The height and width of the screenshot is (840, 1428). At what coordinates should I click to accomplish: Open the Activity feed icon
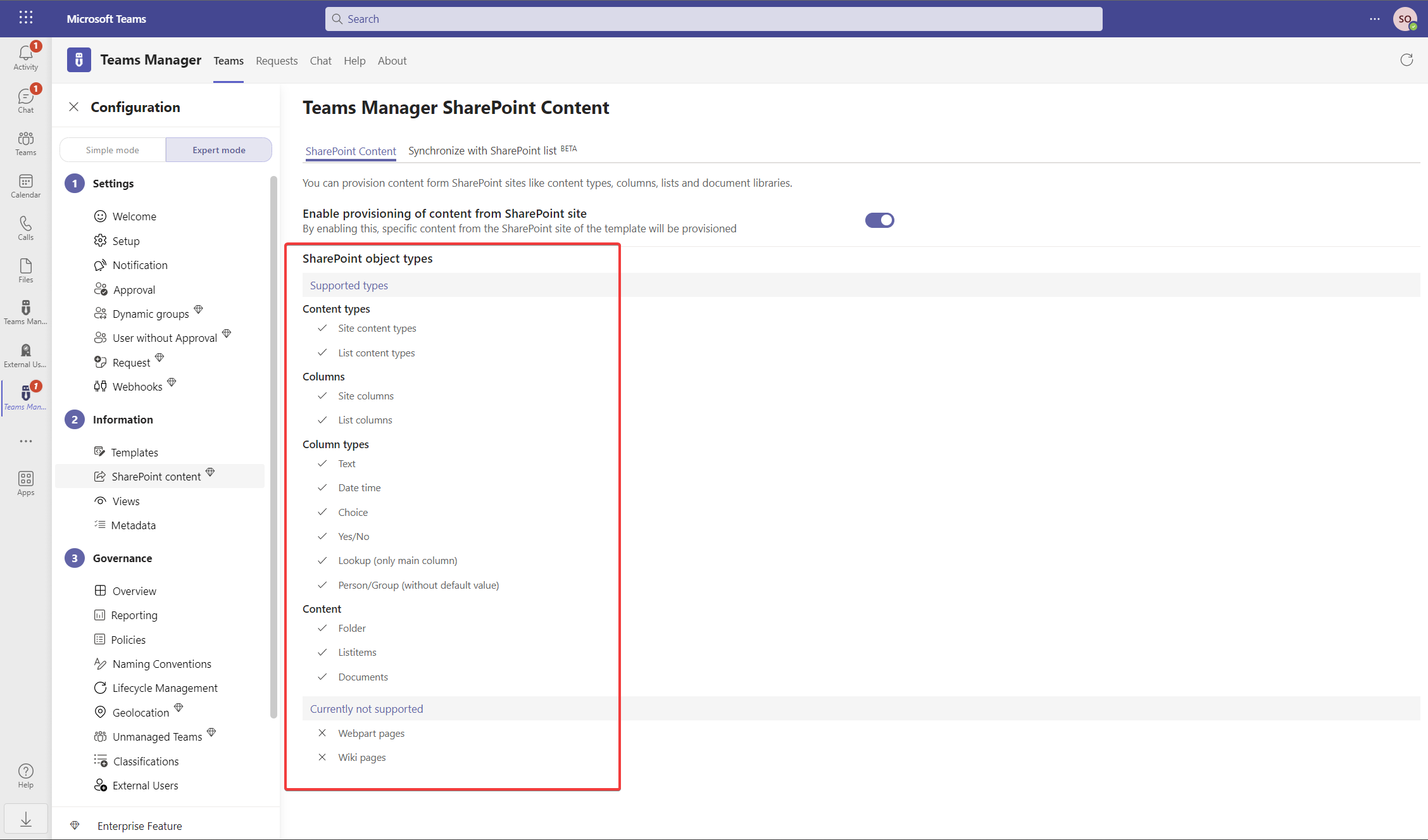pos(25,58)
